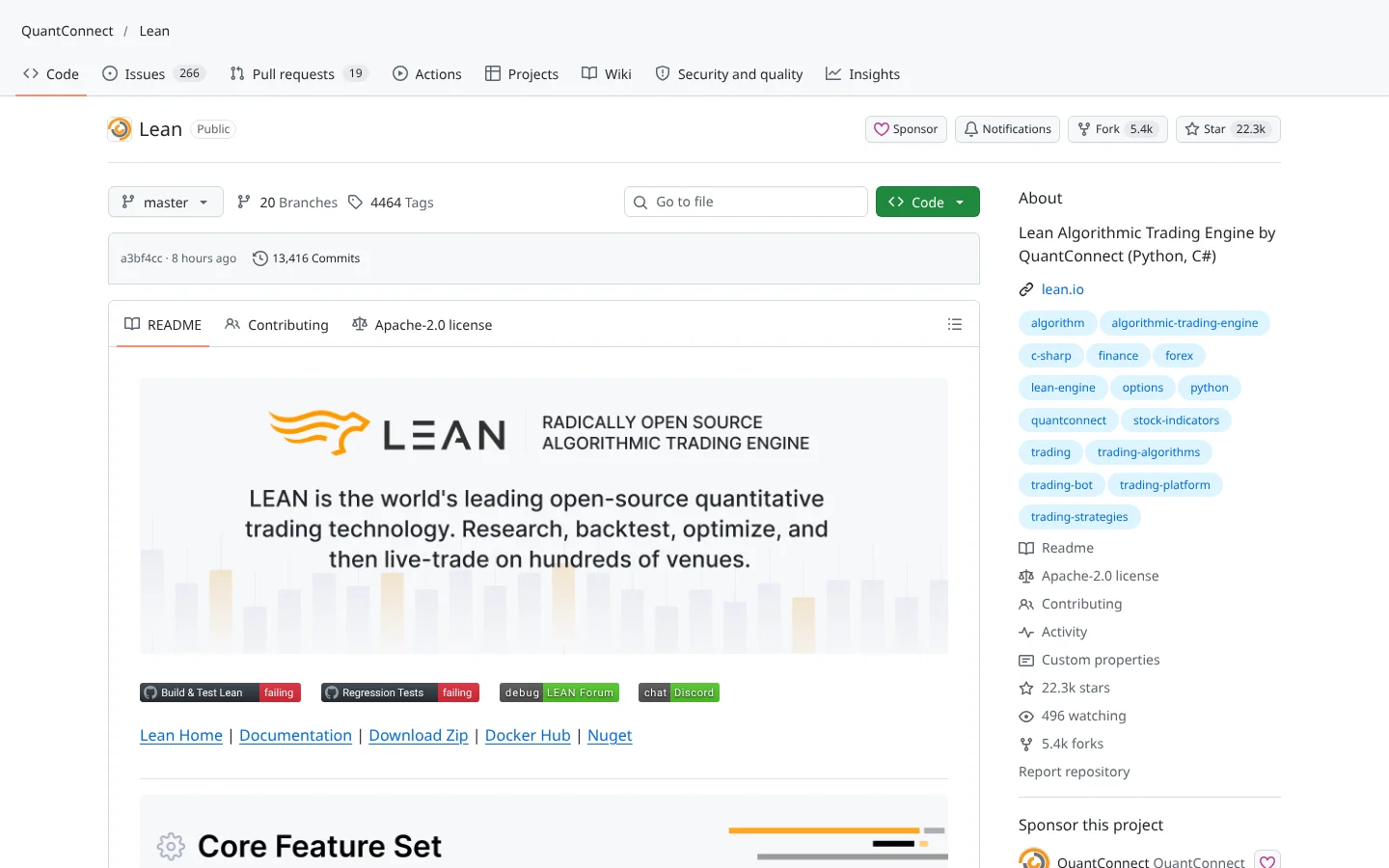The height and width of the screenshot is (868, 1389).
Task: Open the Lean Home link
Action: coord(181,735)
